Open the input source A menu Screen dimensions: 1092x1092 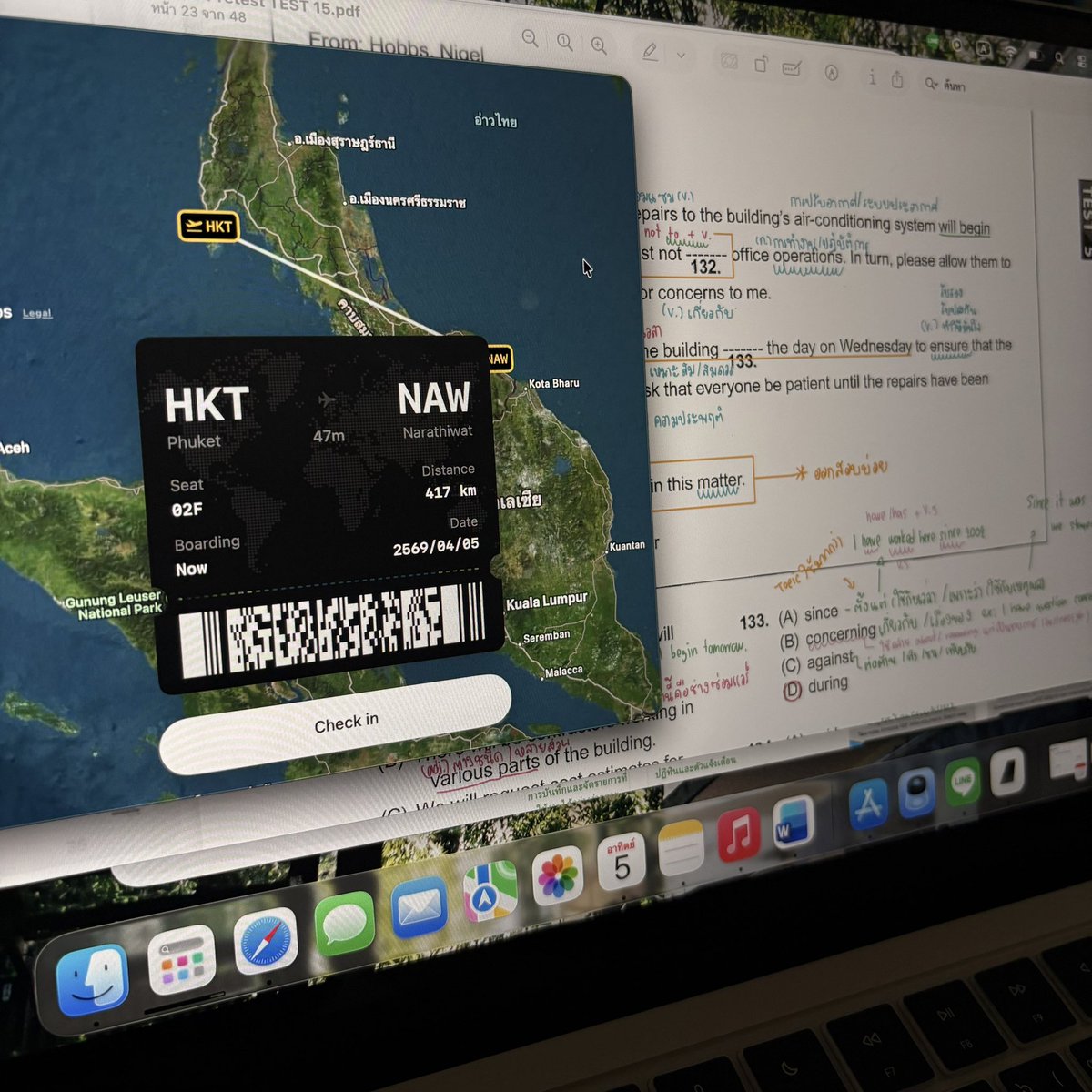coord(982,47)
